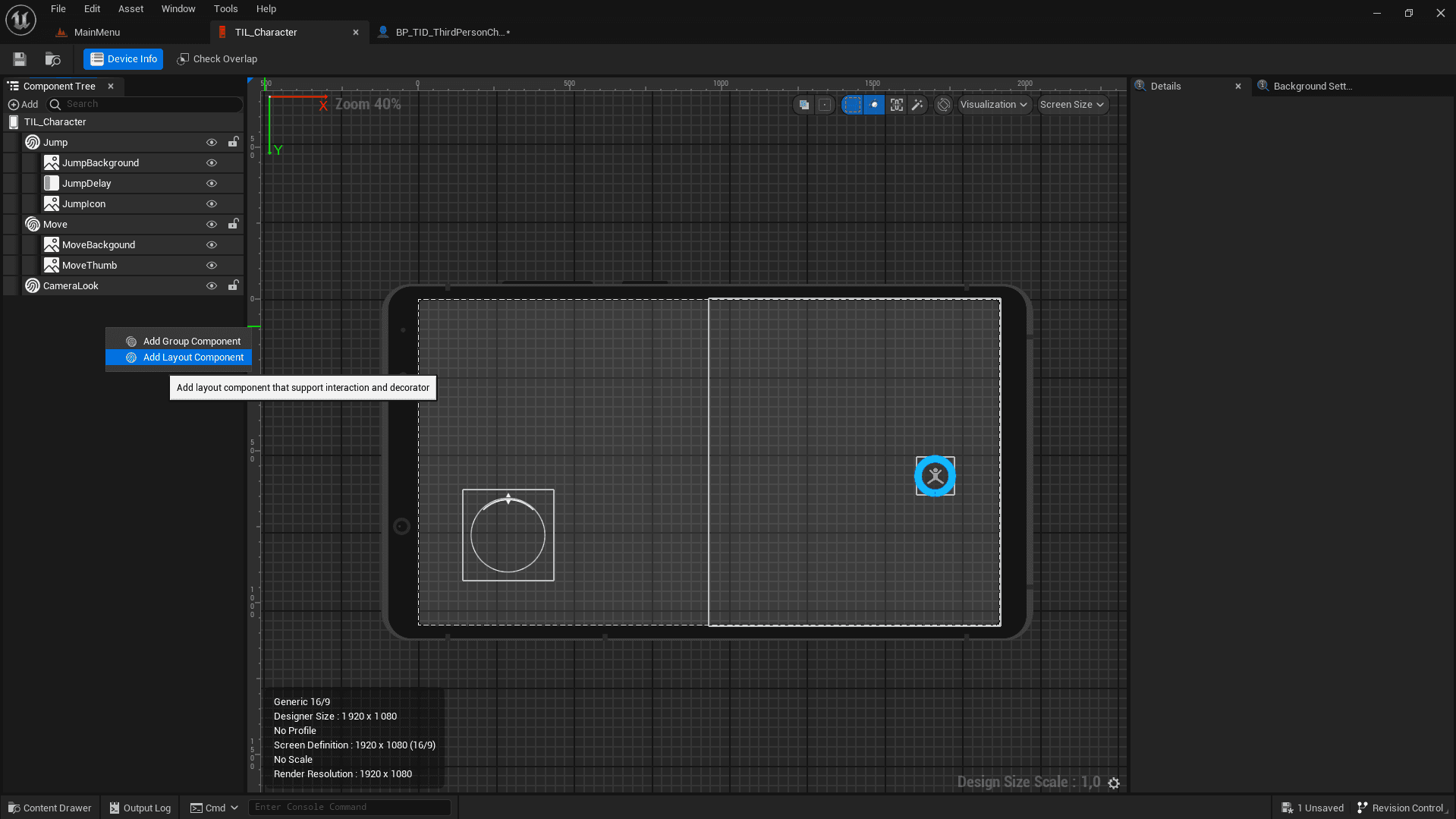This screenshot has height=819, width=1456.
Task: Toggle the press effect viewport button
Action: [x=874, y=105]
